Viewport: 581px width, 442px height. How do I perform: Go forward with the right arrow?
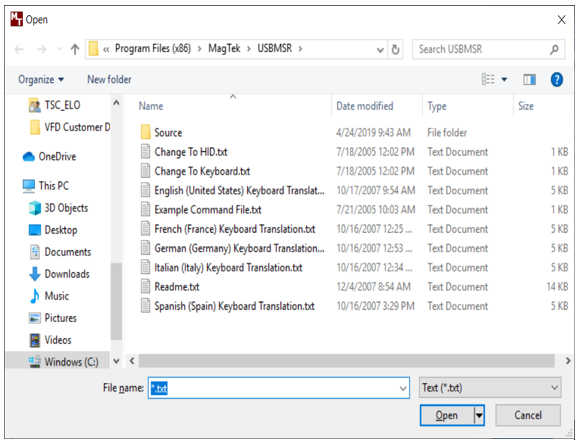coord(42,49)
